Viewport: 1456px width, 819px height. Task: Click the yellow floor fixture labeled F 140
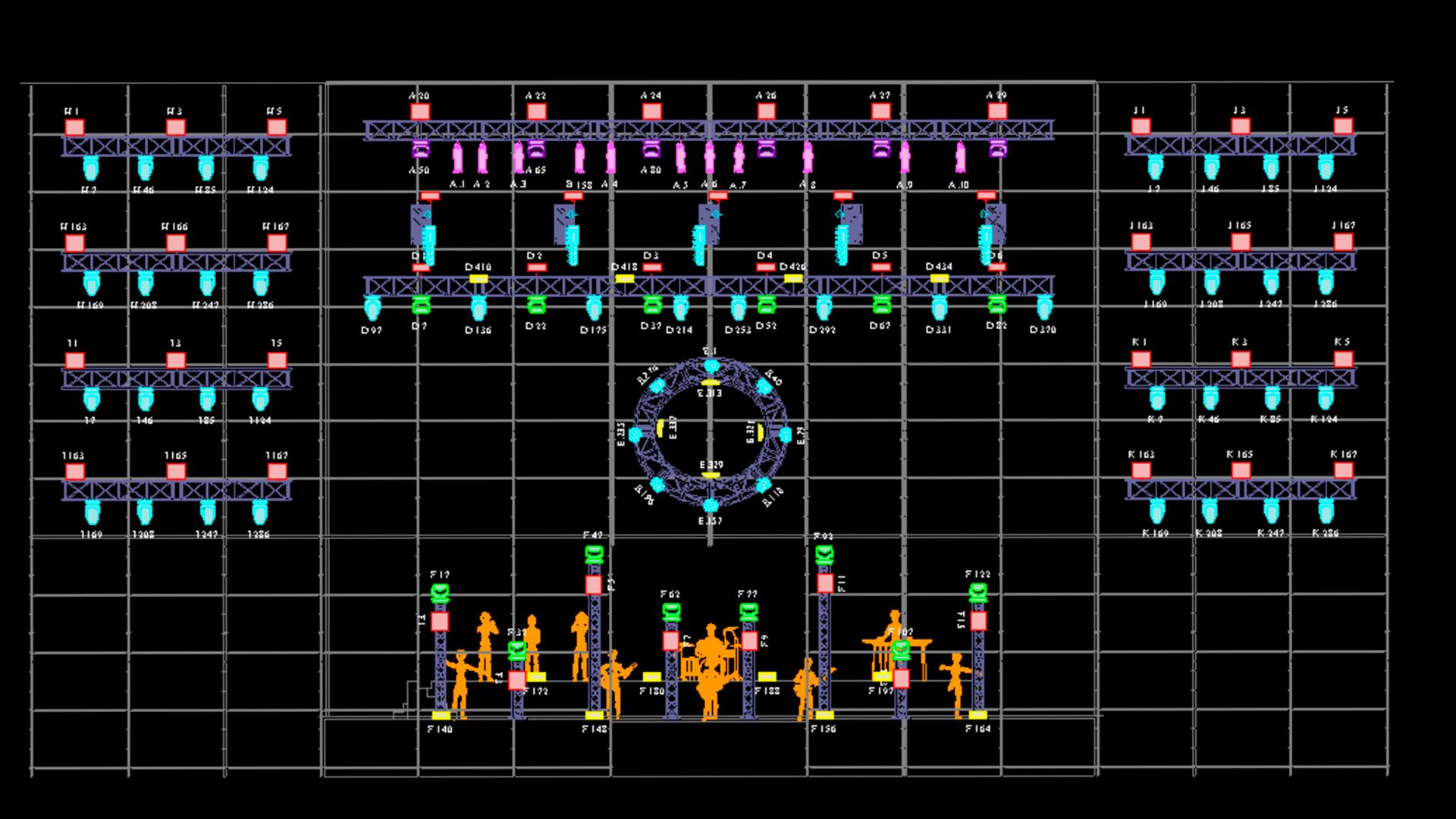[x=441, y=716]
